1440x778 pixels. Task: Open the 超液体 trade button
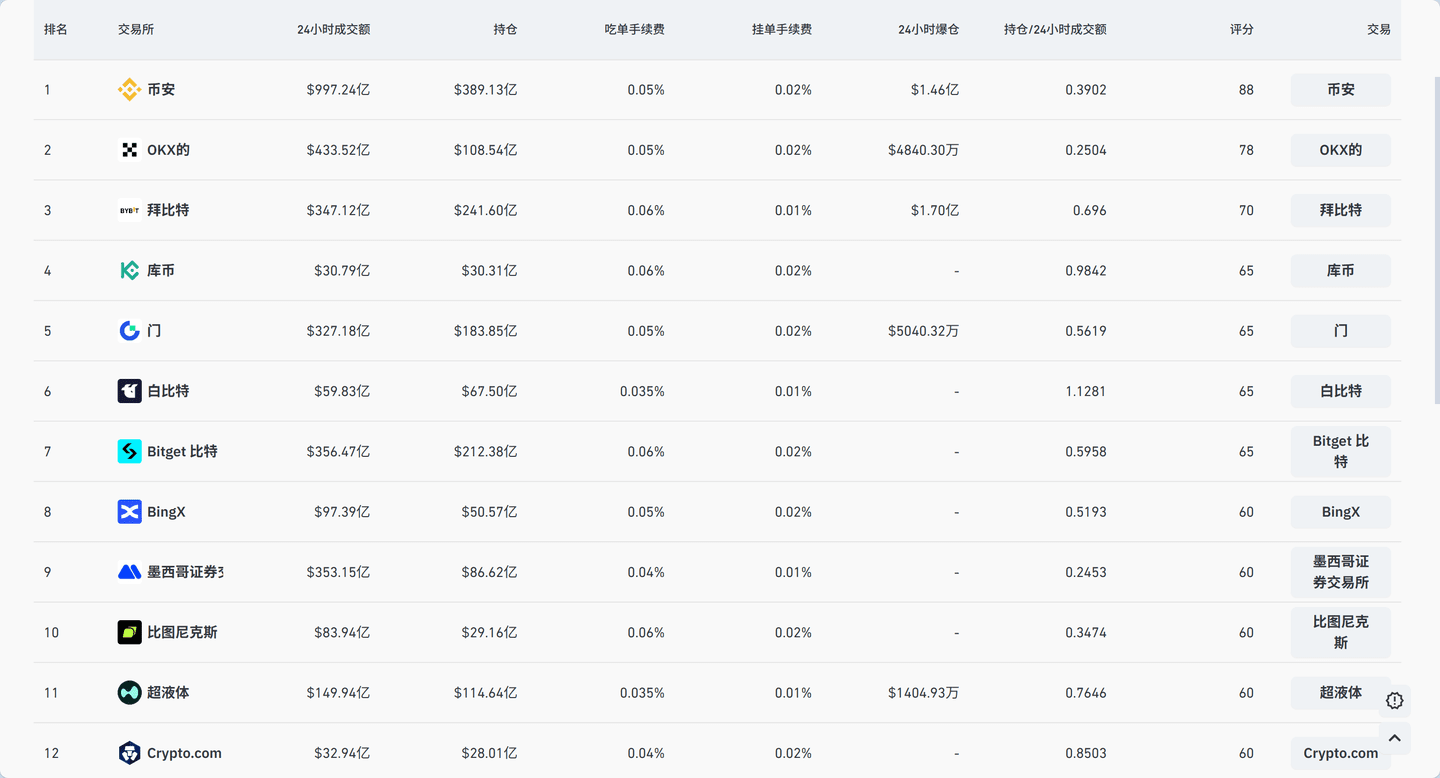[1340, 692]
